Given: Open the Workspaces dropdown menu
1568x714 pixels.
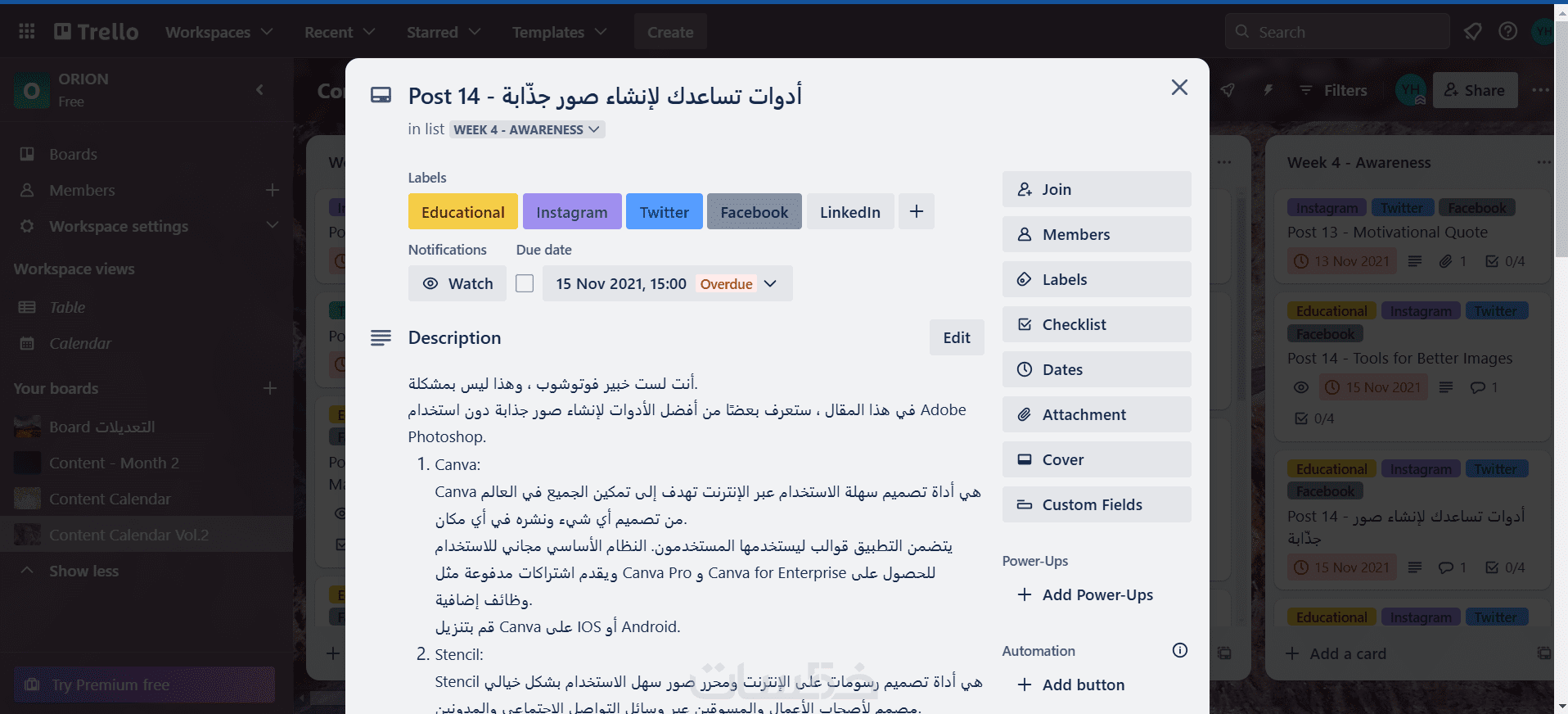Looking at the screenshot, I should pos(219,32).
